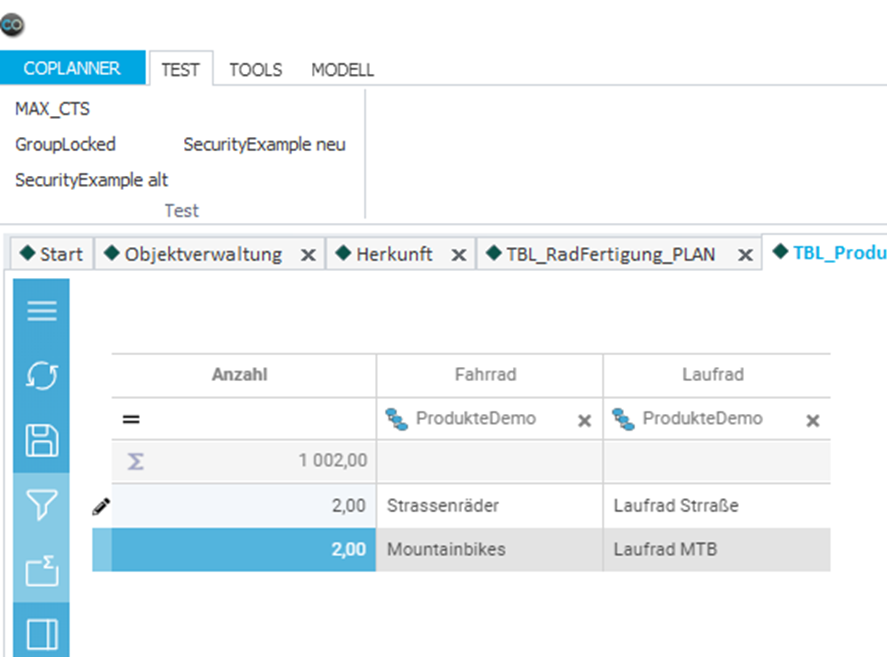Toggle the filter funnel icon

pyautogui.click(x=42, y=505)
